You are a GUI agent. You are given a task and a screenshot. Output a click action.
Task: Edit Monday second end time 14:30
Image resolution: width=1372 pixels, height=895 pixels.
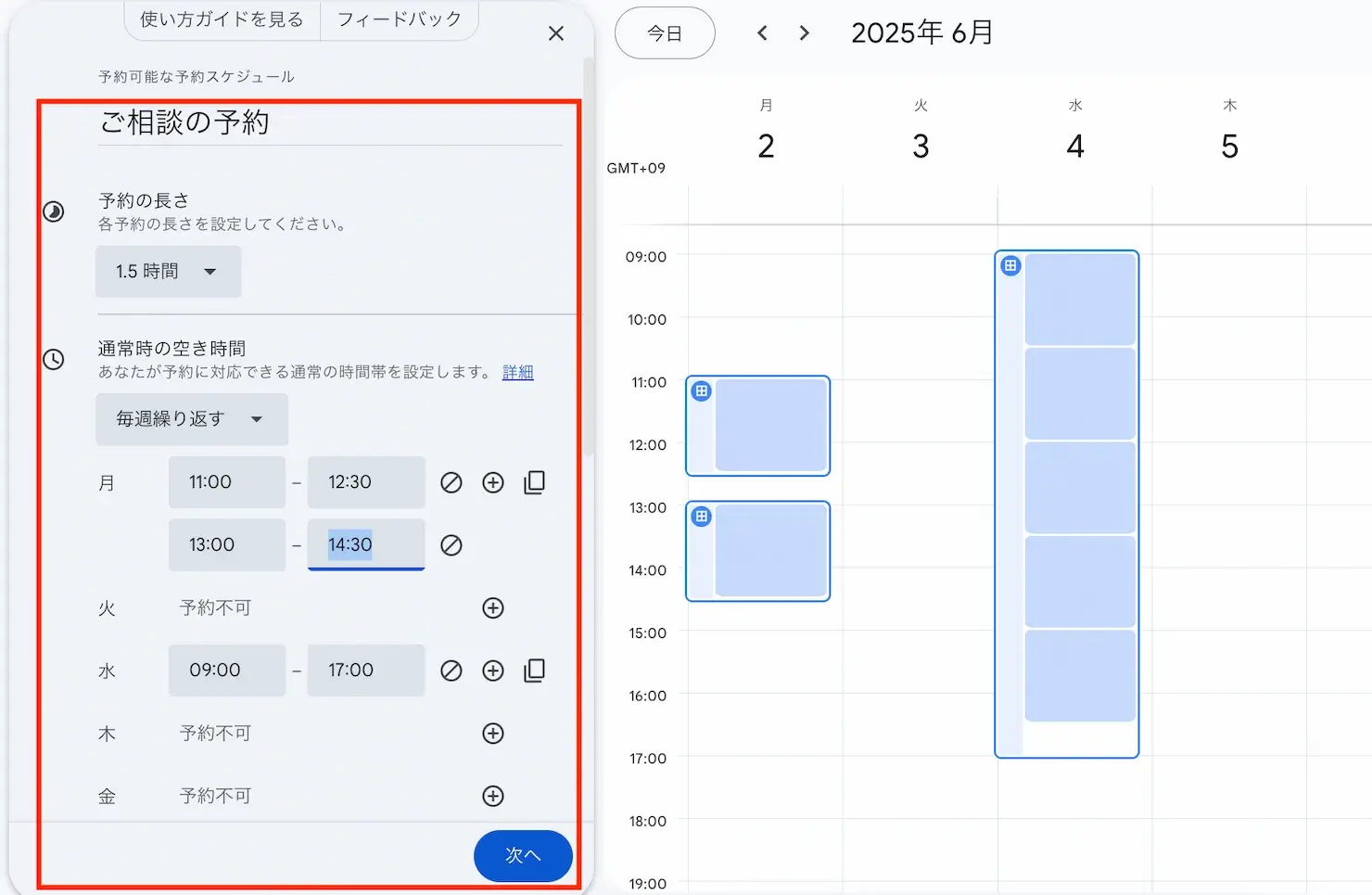pos(366,545)
